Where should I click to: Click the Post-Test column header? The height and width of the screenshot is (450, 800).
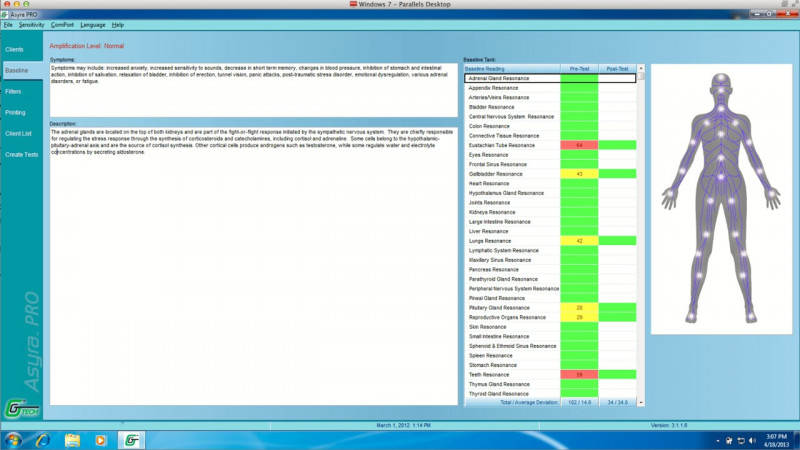tap(617, 68)
